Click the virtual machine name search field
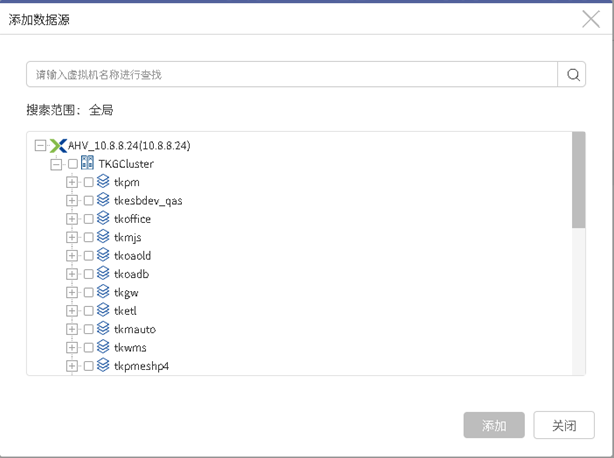614x458 pixels. point(292,74)
